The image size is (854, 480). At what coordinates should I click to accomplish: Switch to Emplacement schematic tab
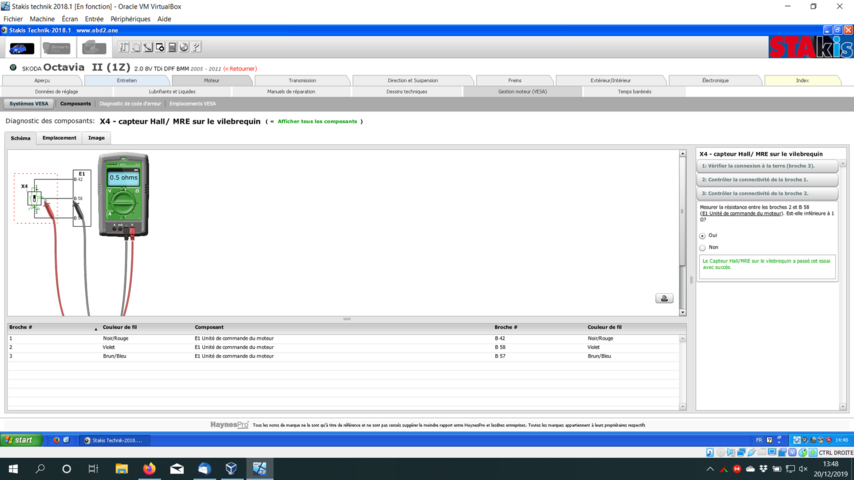tap(59, 138)
